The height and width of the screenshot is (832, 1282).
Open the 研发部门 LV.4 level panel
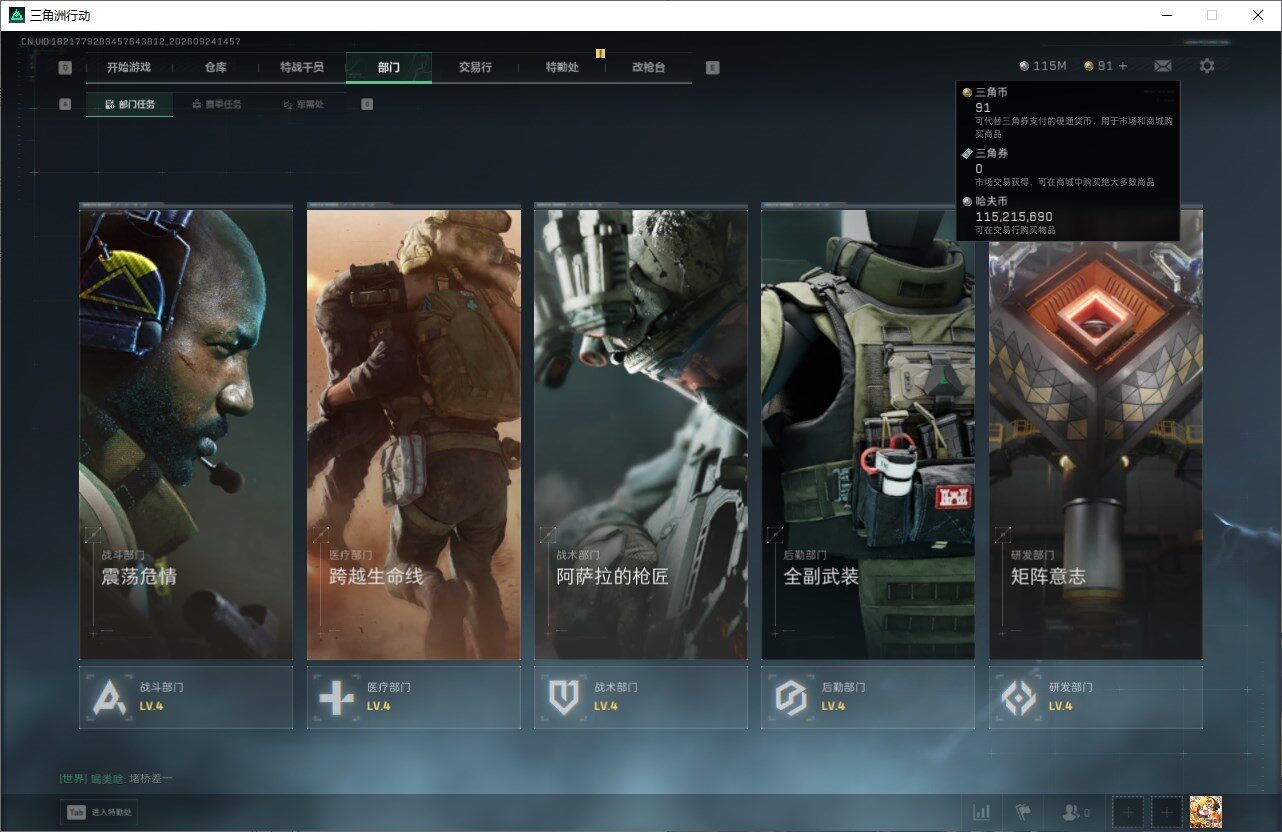point(1096,697)
